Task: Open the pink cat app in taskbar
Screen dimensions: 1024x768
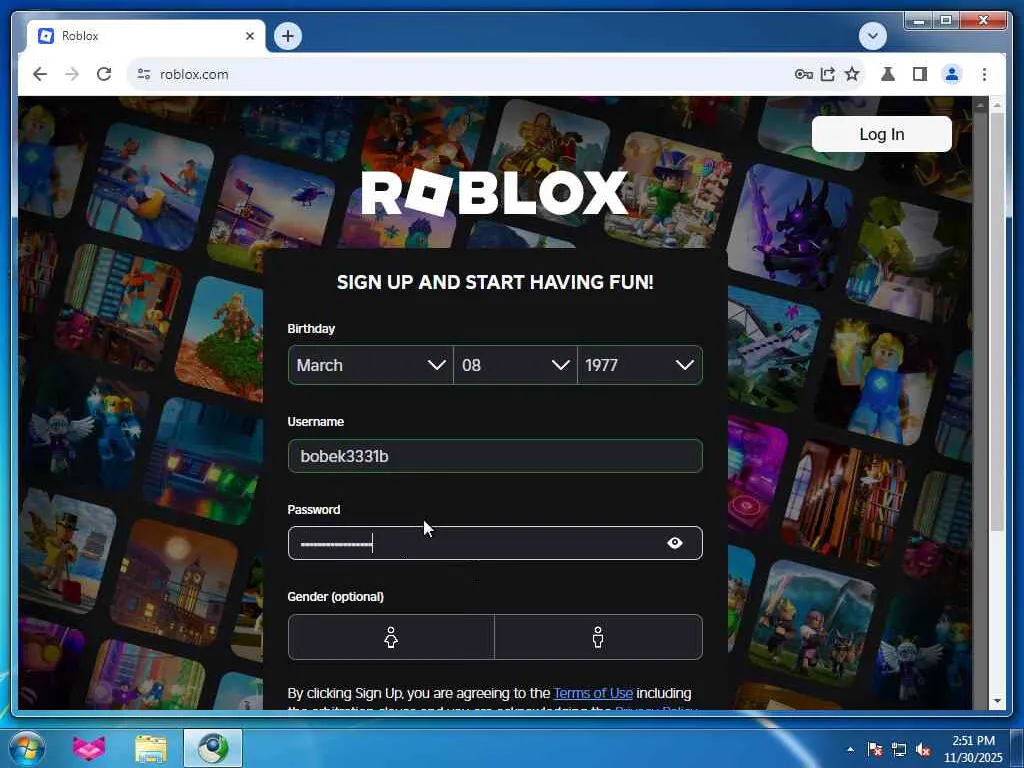Action: [89, 748]
